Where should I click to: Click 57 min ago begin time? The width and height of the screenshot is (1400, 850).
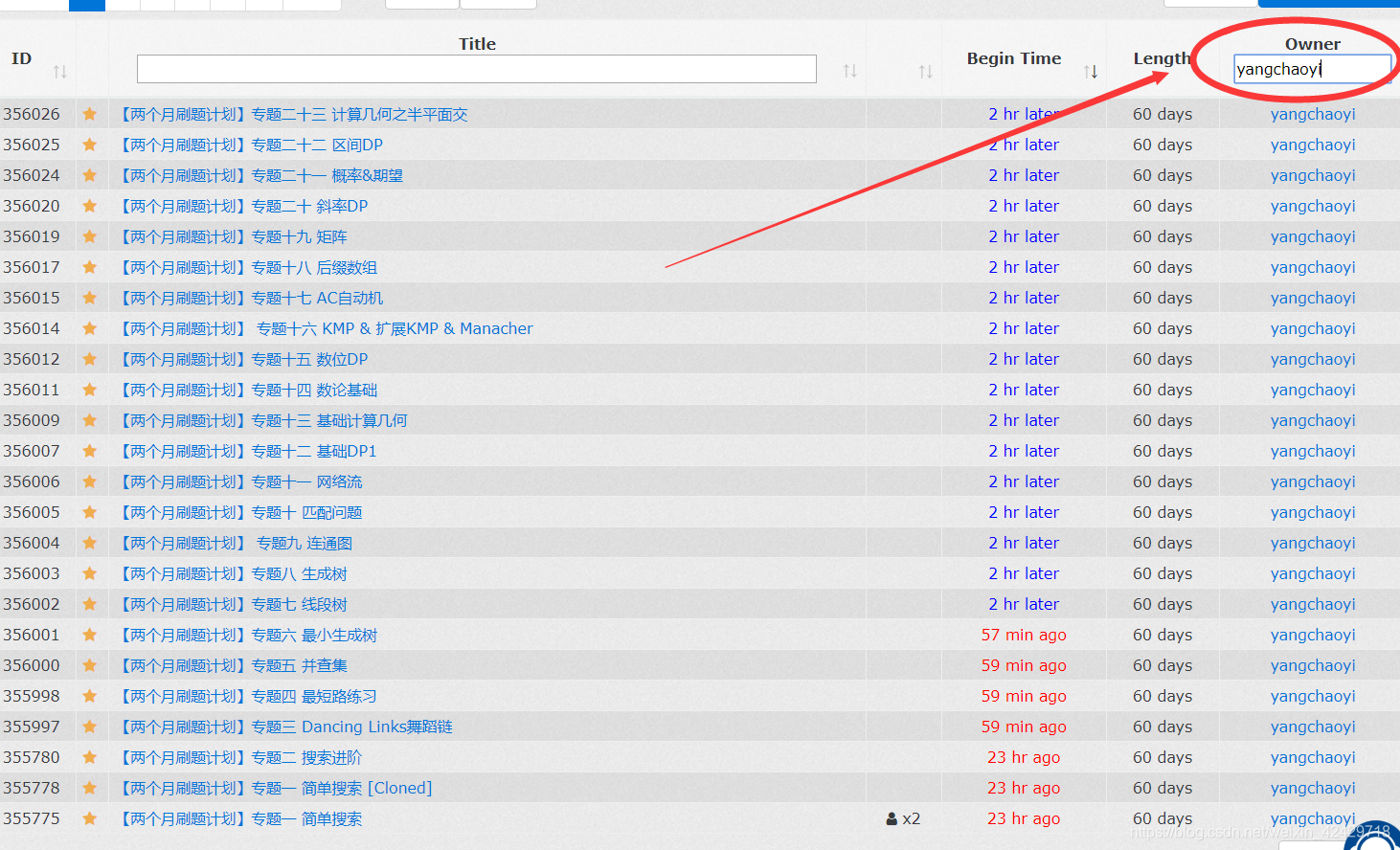(1024, 635)
